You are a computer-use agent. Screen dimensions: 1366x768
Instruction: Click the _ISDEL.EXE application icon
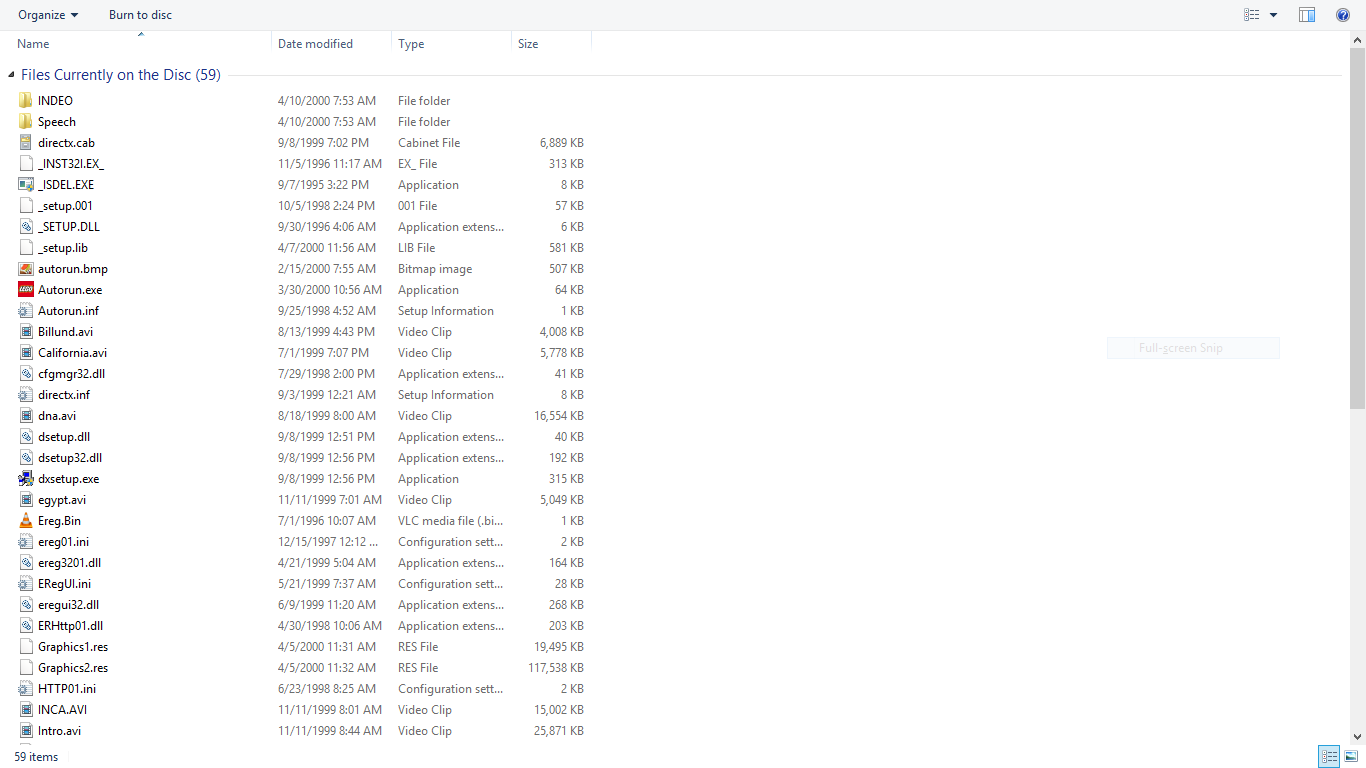[x=26, y=184]
